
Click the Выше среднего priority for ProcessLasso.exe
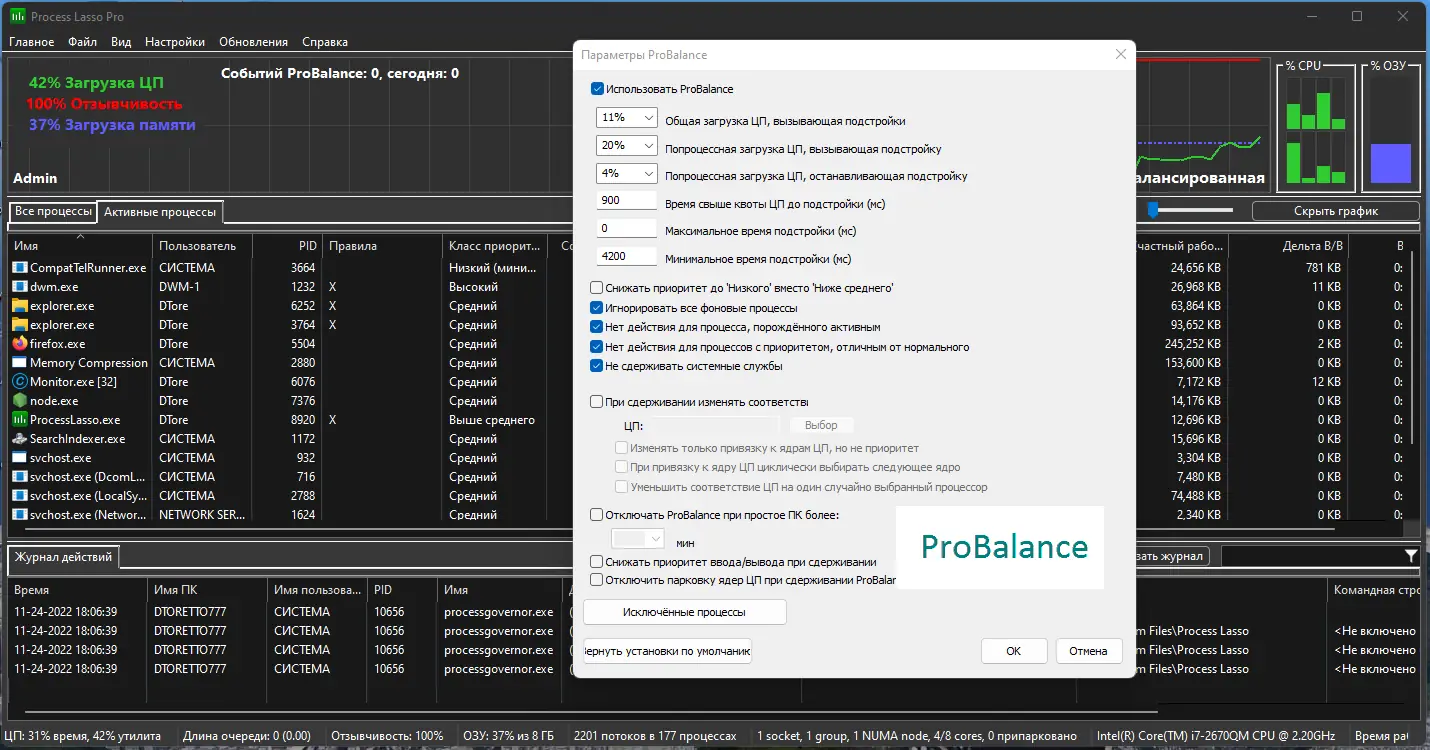click(x=492, y=420)
